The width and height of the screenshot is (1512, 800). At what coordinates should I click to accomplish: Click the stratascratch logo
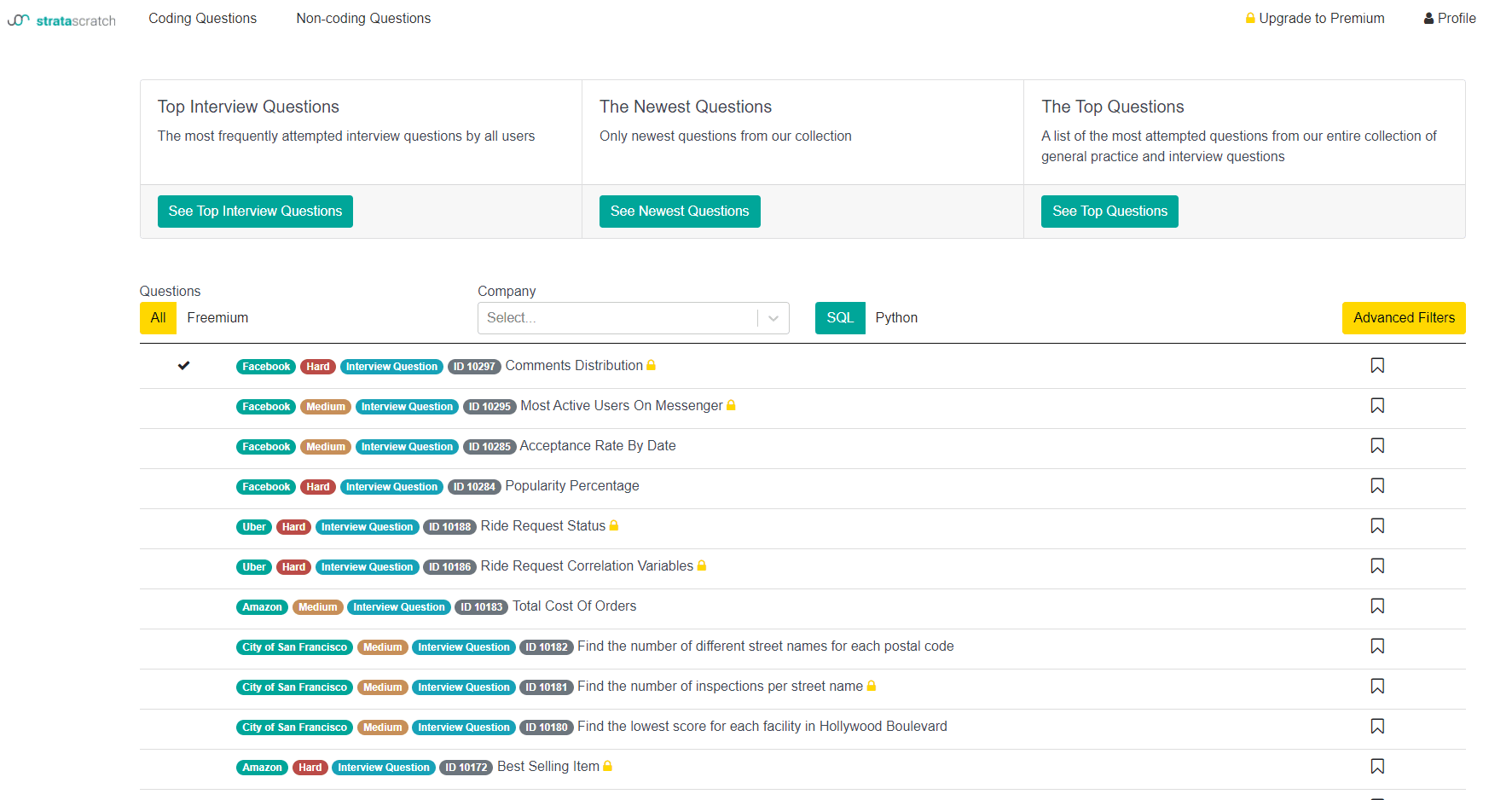[x=62, y=20]
